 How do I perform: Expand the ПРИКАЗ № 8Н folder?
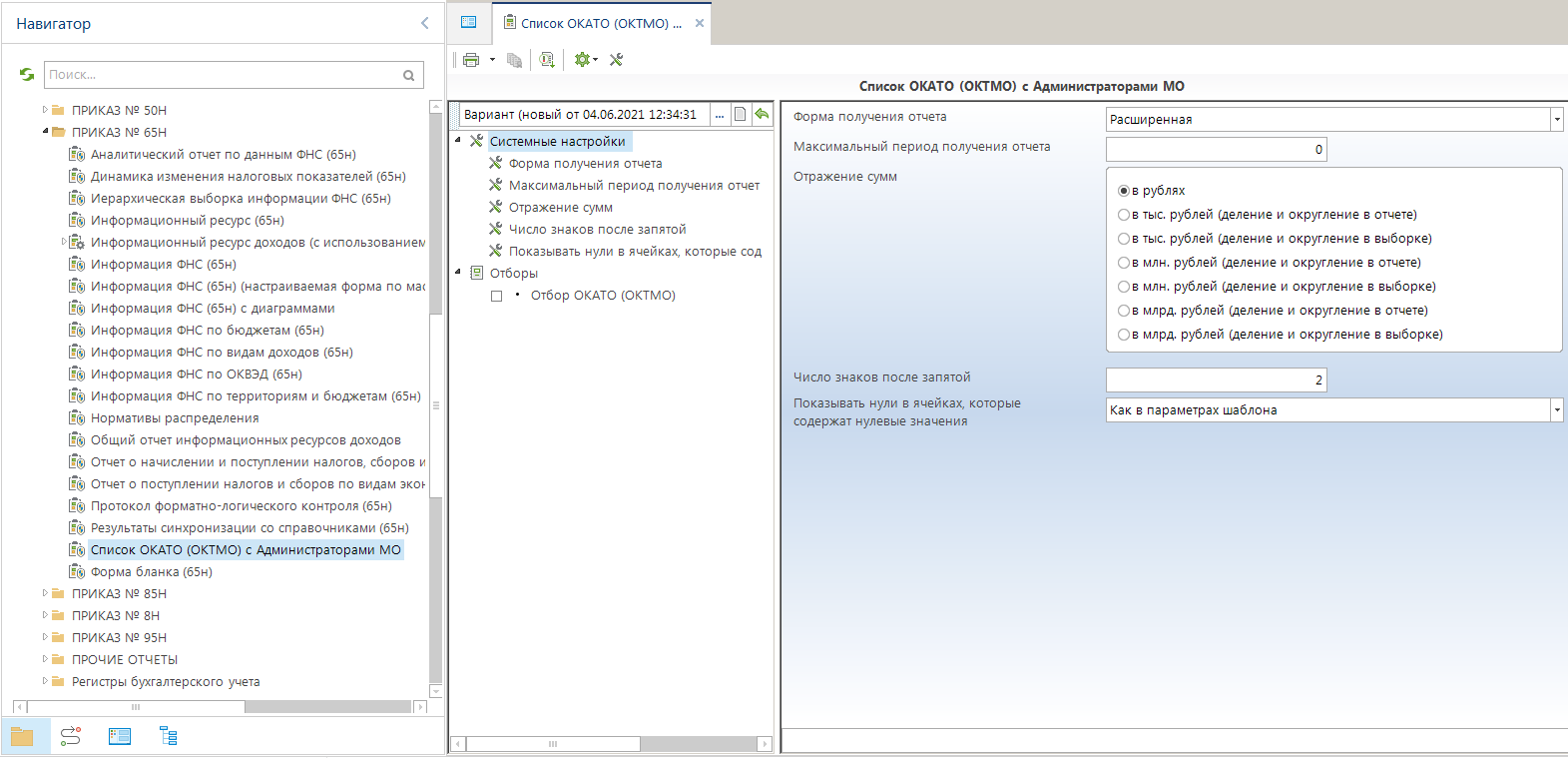(45, 615)
